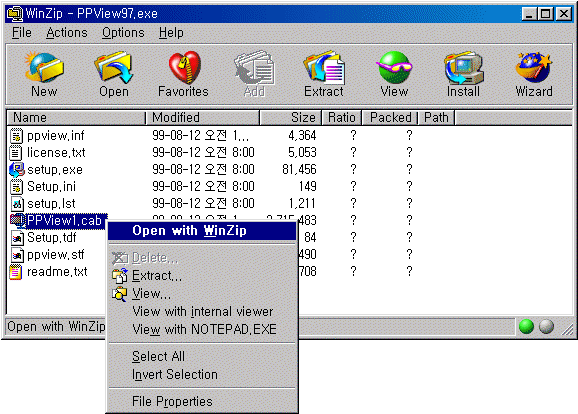Image resolution: width=578 pixels, height=414 pixels.
Task: Click the Delete icon in context menu
Action: 120,258
